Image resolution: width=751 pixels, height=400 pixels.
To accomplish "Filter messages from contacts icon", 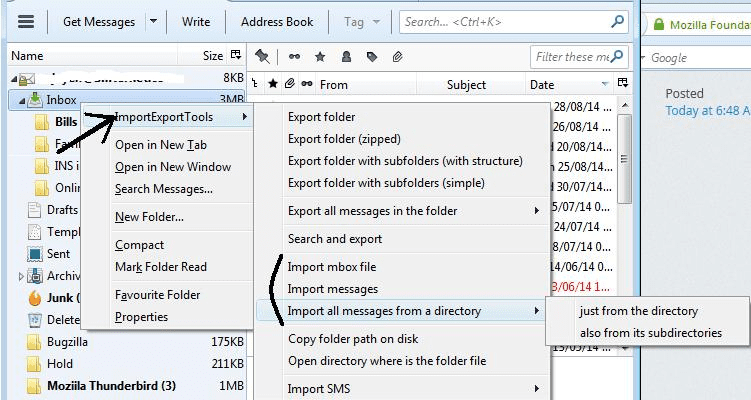I will (x=346, y=57).
